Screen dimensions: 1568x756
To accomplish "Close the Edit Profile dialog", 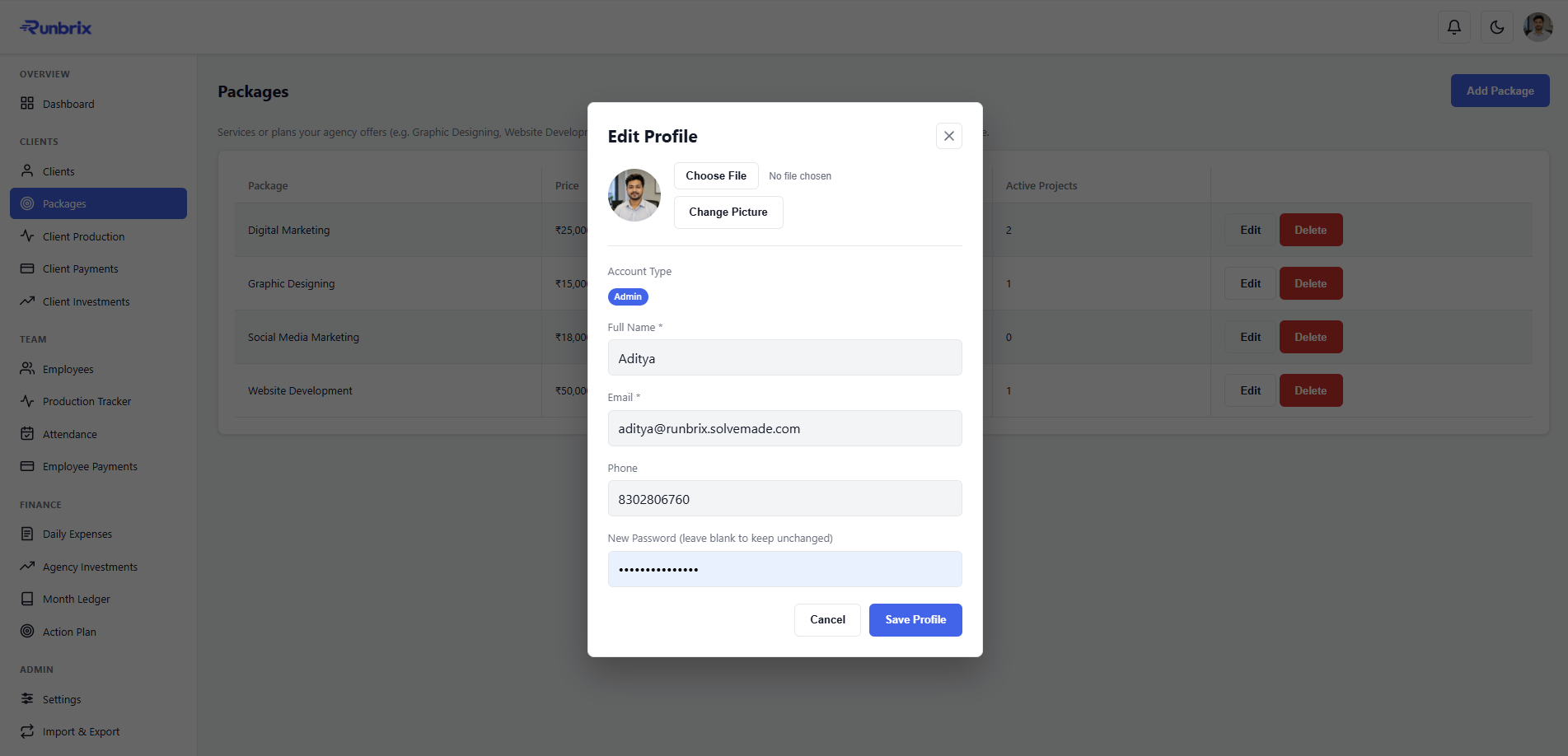I will pos(949,136).
